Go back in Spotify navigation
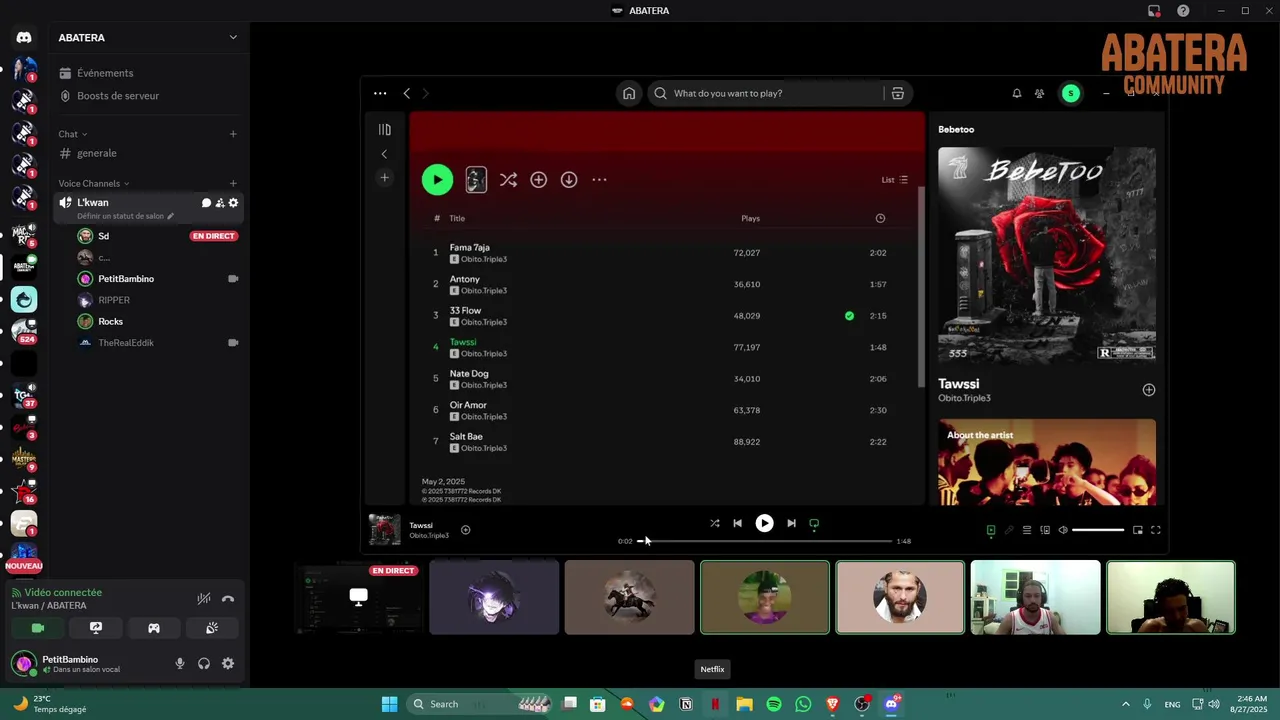Screen dimensions: 1280x720 click(406, 93)
